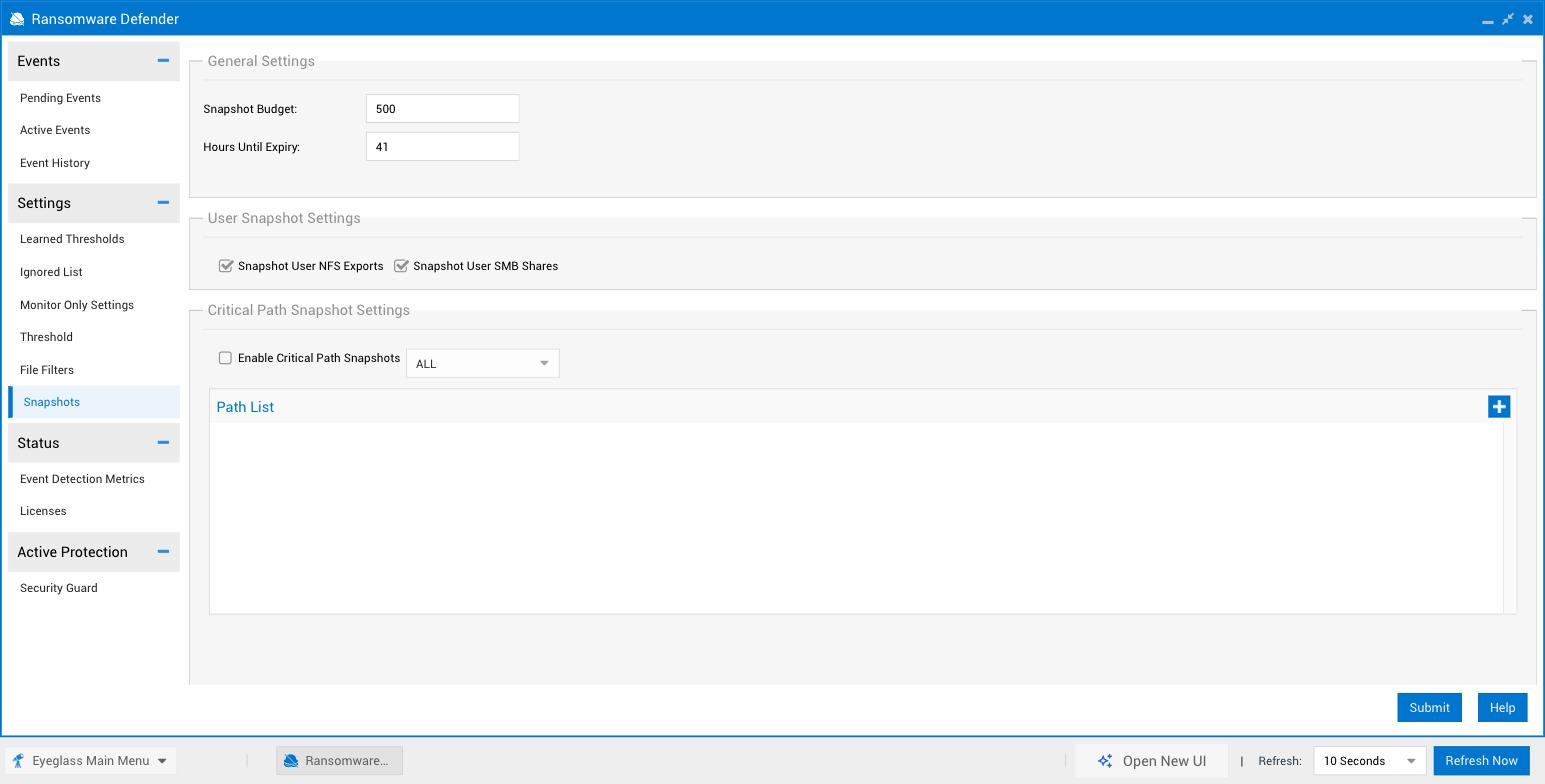Open Active Events
Viewport: 1545px width, 784px height.
(x=55, y=130)
